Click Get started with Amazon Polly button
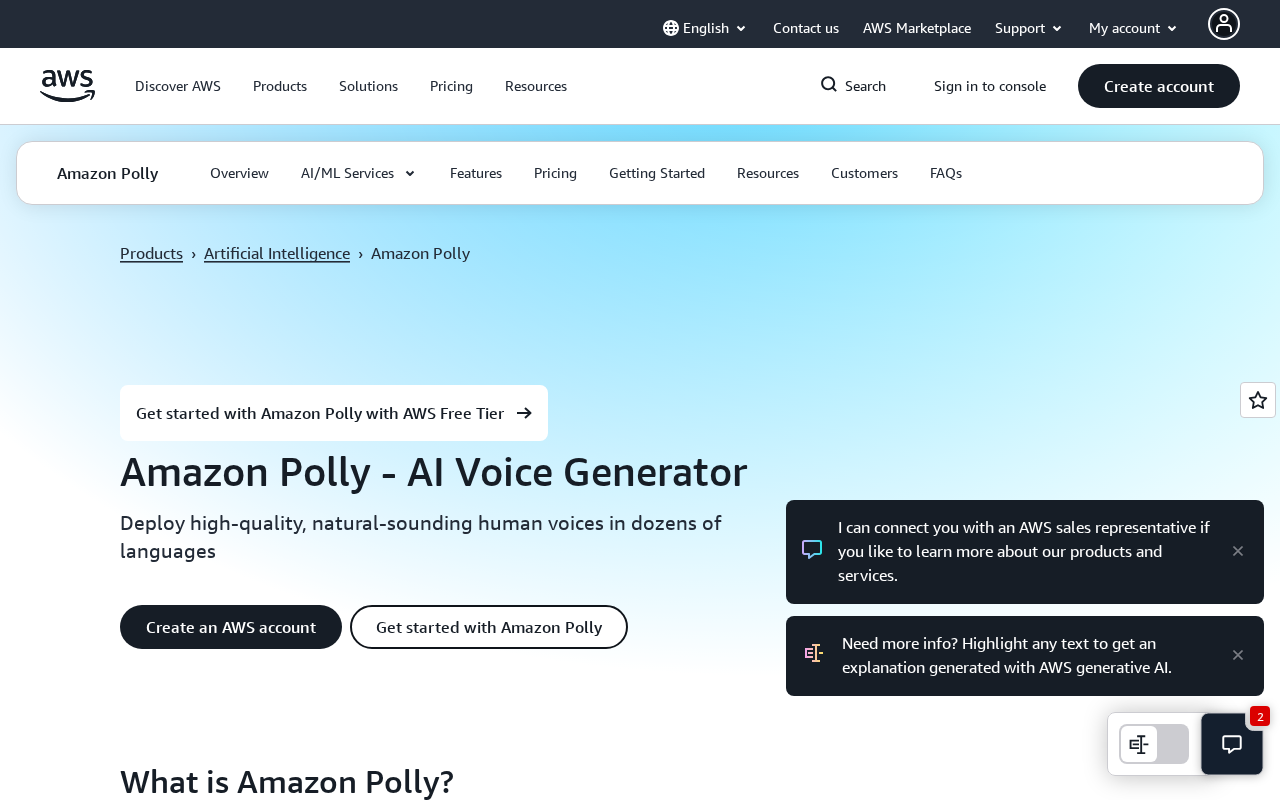 click(489, 627)
